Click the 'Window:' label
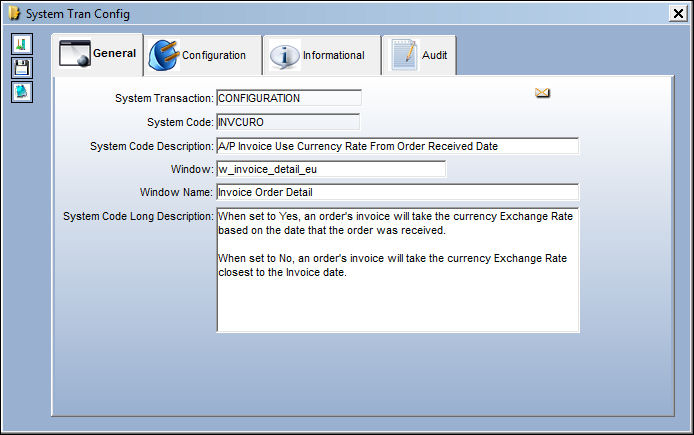The image size is (694, 435). (x=192, y=169)
